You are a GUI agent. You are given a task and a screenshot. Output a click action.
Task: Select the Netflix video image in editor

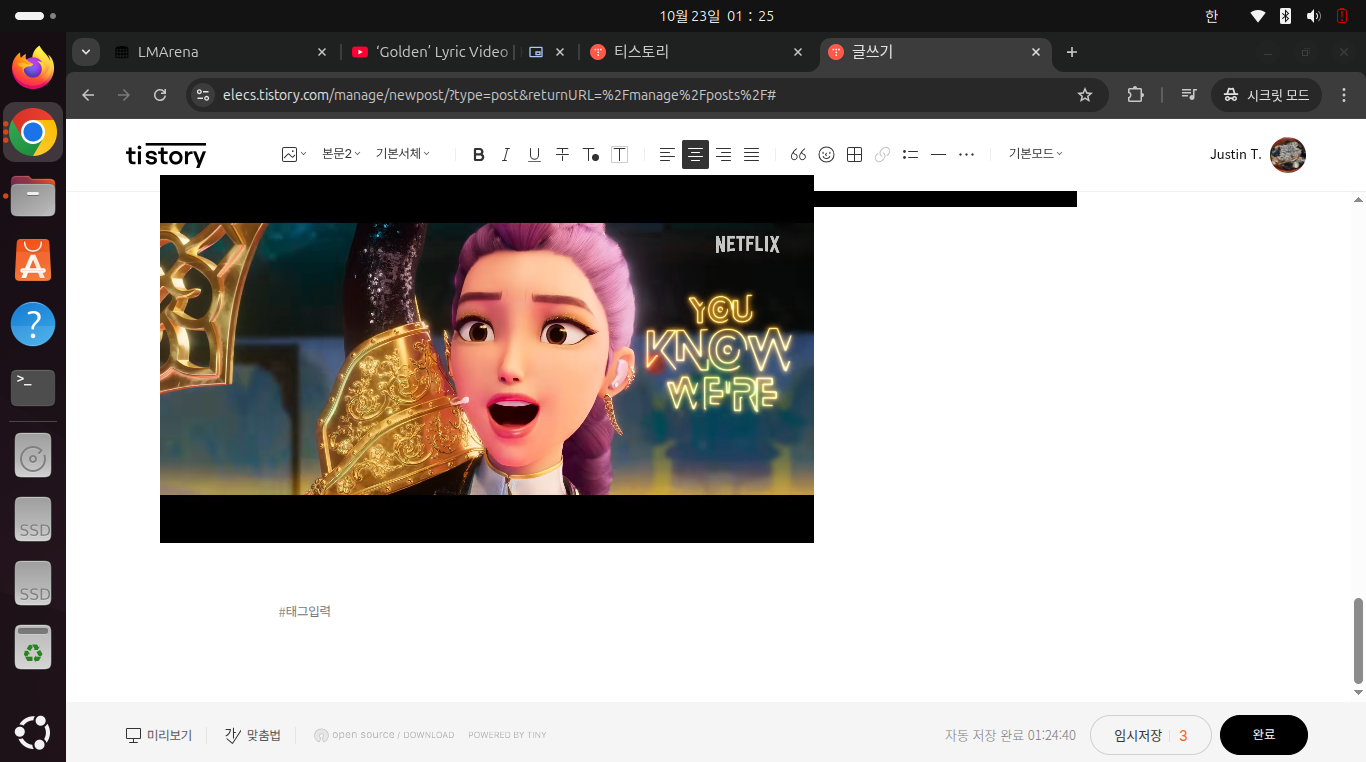487,359
